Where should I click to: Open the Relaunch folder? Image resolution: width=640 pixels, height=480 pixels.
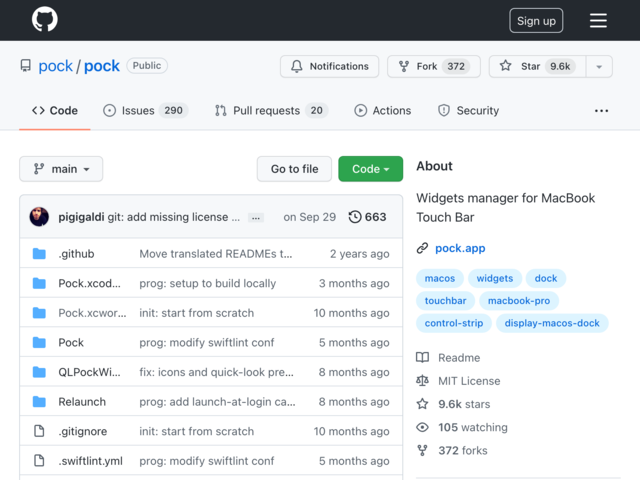82,402
